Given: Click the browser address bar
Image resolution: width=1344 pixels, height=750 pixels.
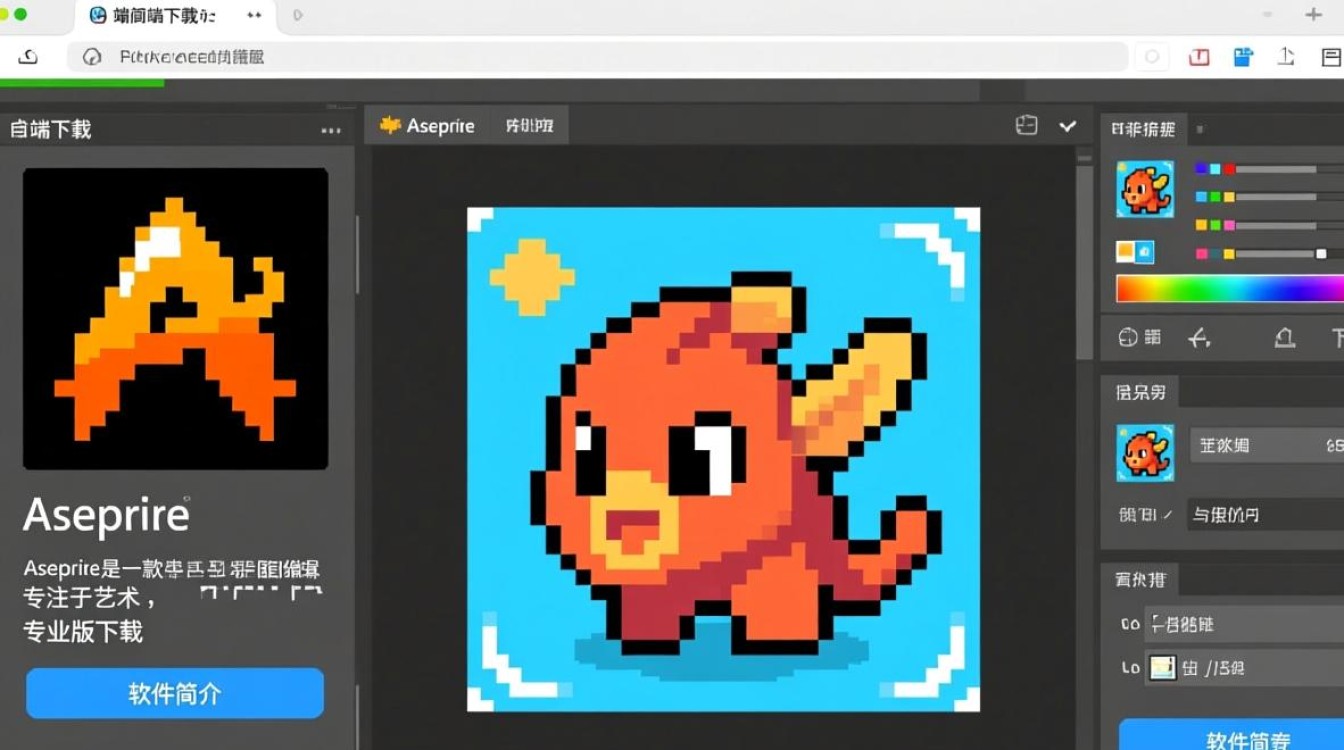Looking at the screenshot, I should click(600, 57).
